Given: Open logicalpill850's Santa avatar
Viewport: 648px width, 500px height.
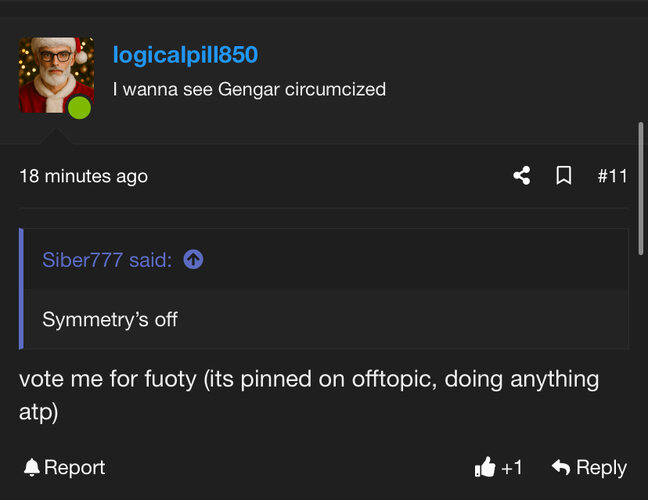Looking at the screenshot, I should click(53, 72).
